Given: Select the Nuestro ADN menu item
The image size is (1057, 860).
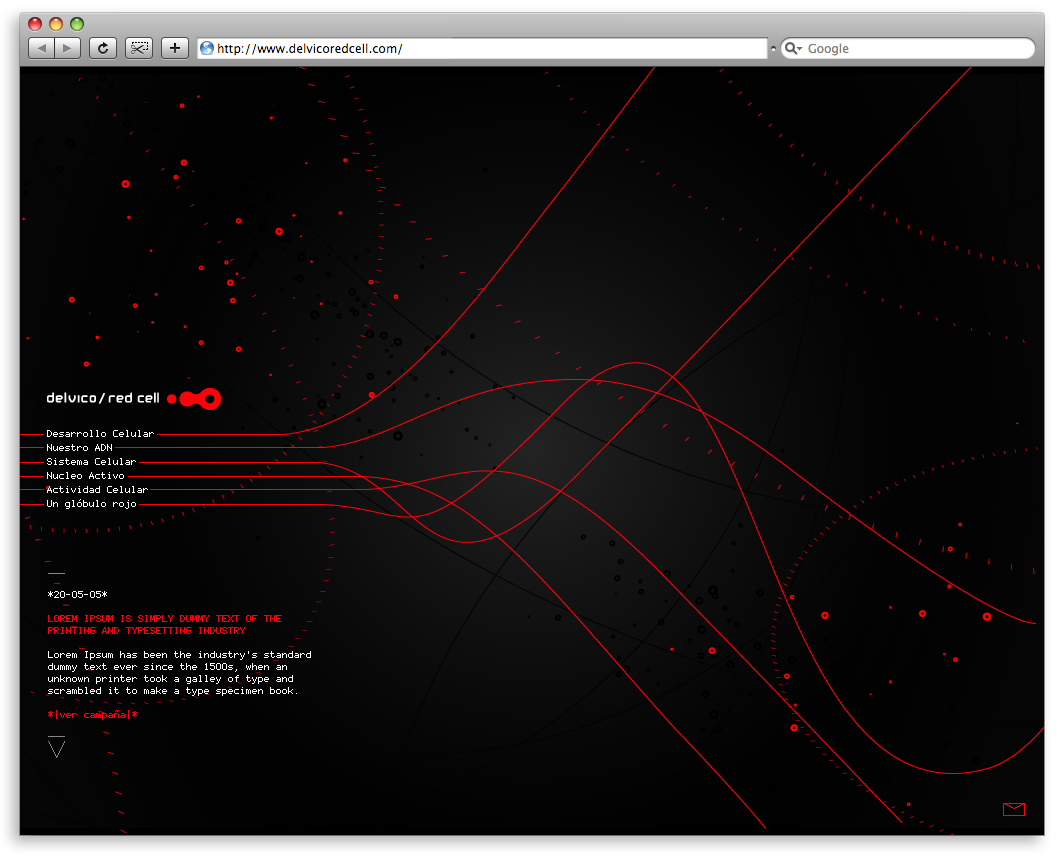Looking at the screenshot, I should pyautogui.click(x=79, y=448).
